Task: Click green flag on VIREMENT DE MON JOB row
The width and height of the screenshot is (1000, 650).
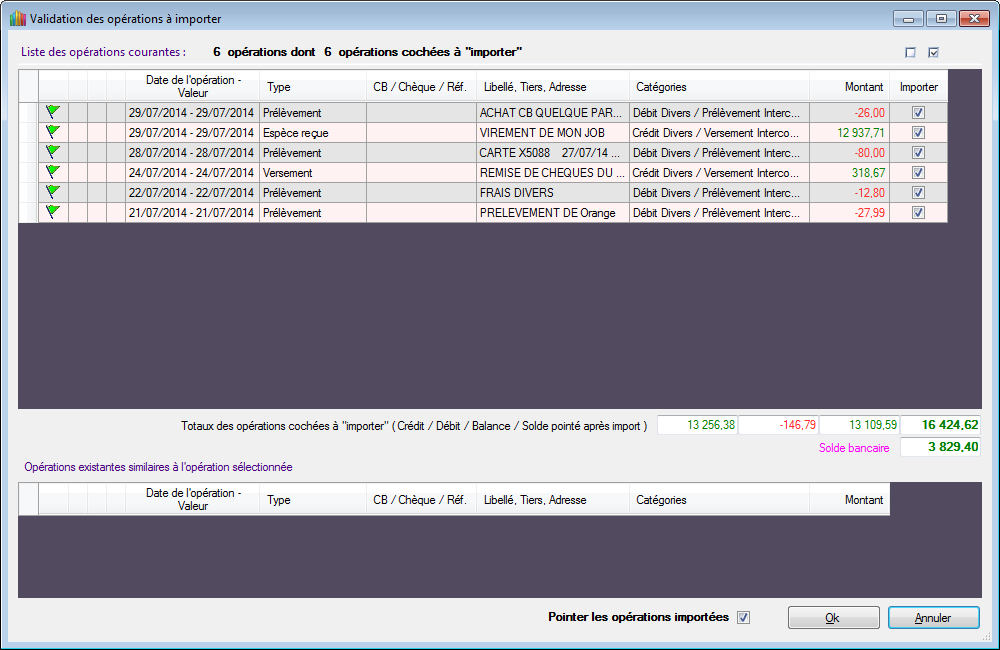Action: pyautogui.click(x=53, y=132)
